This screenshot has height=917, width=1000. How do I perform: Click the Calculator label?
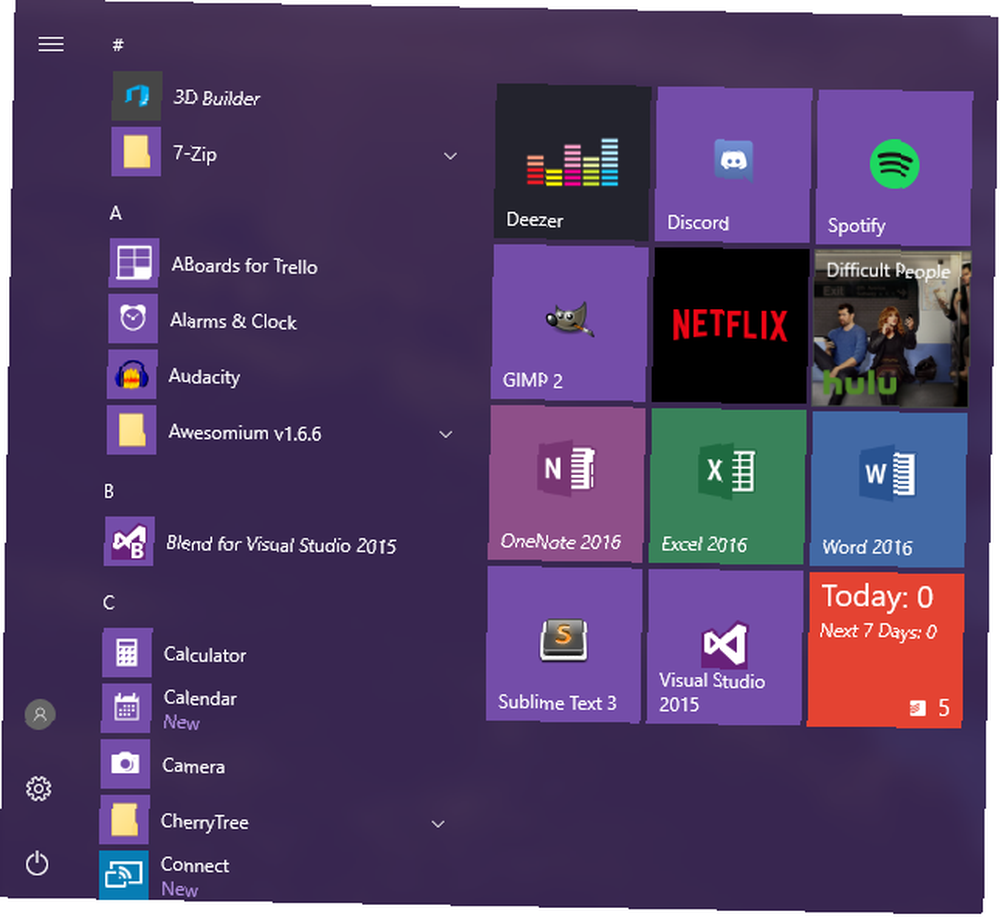click(205, 655)
